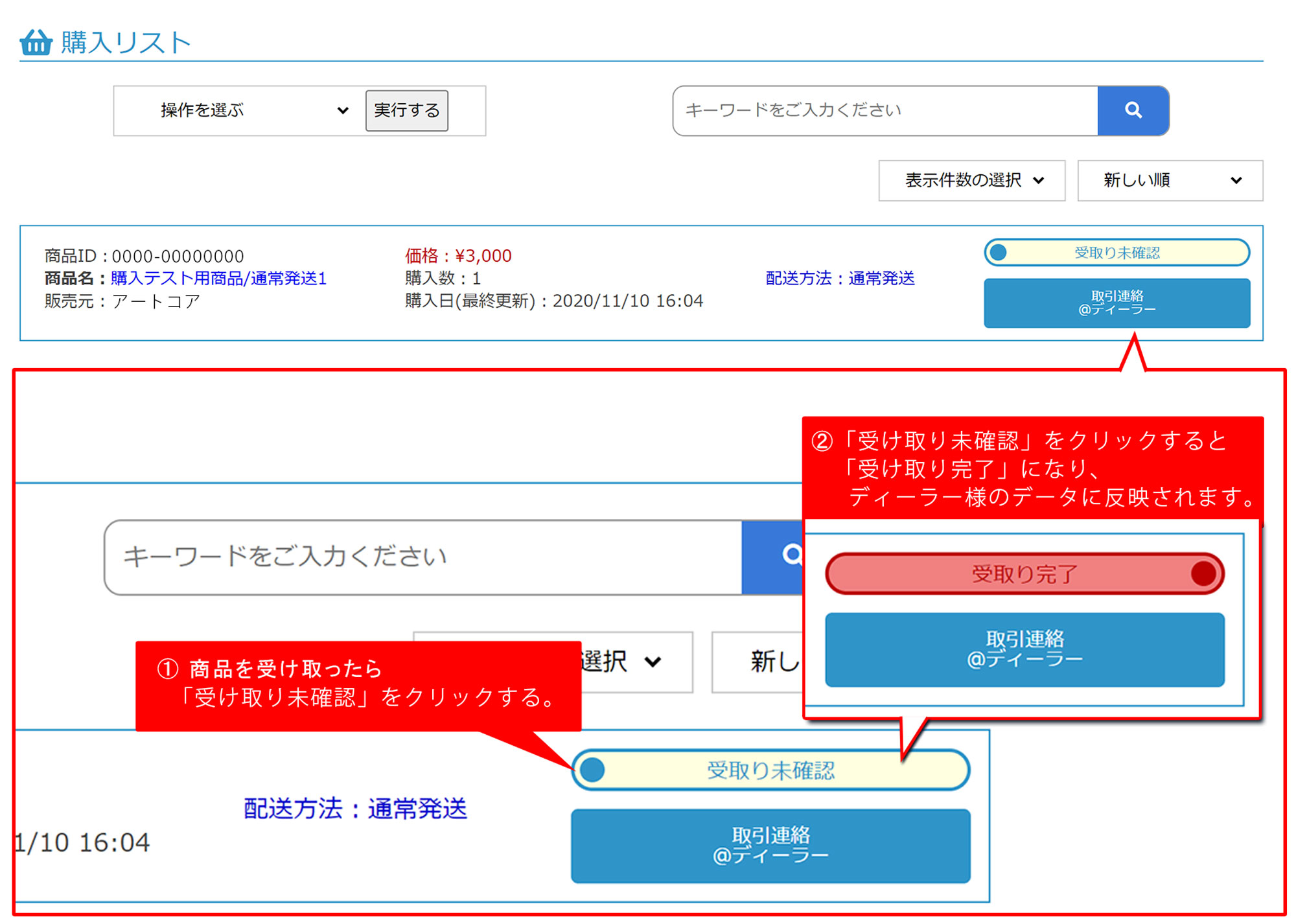
Task: Click the purchase date 2020/11/10 16:04 text
Action: (x=627, y=301)
